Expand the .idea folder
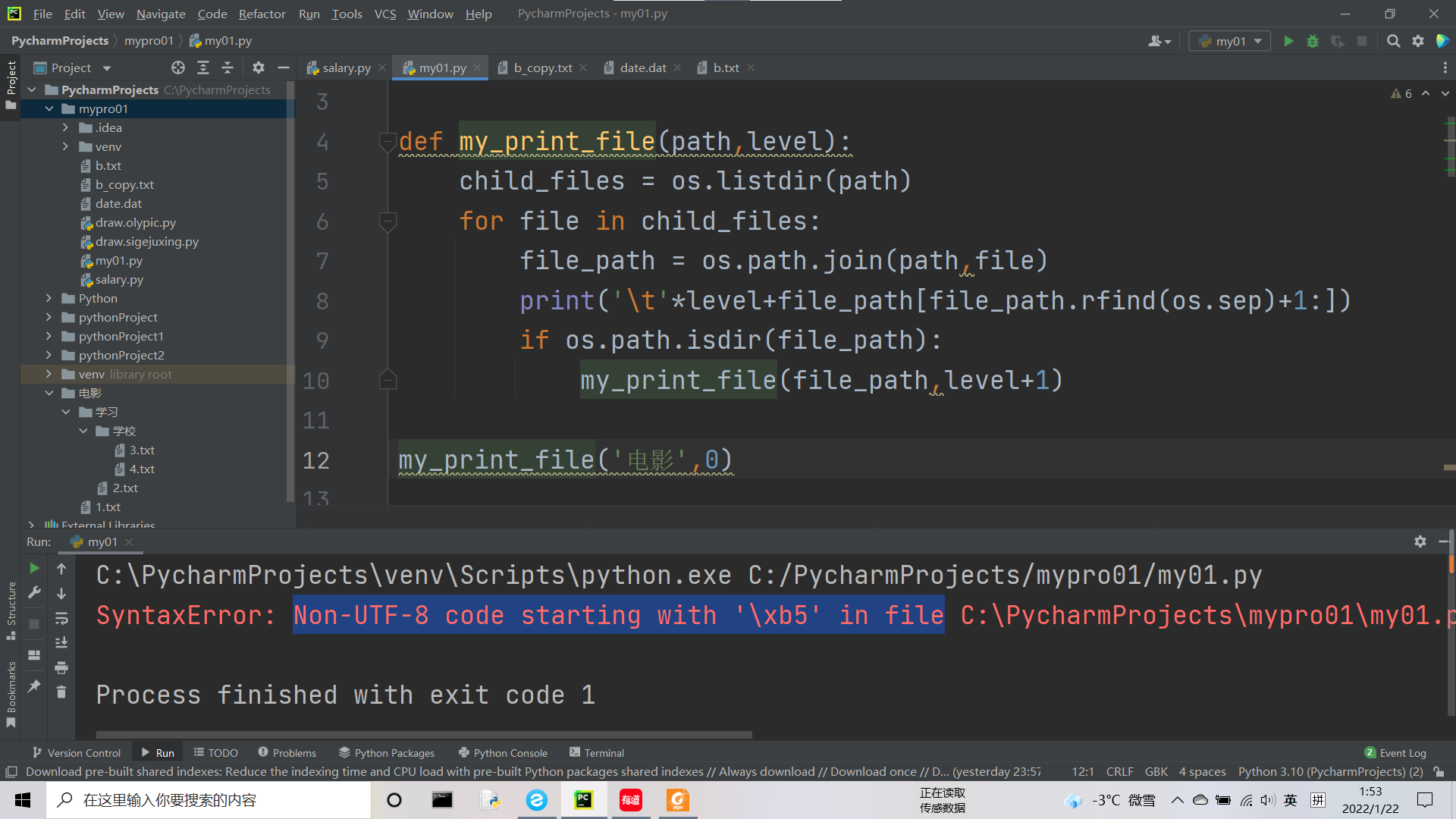The width and height of the screenshot is (1456, 819). point(66,127)
